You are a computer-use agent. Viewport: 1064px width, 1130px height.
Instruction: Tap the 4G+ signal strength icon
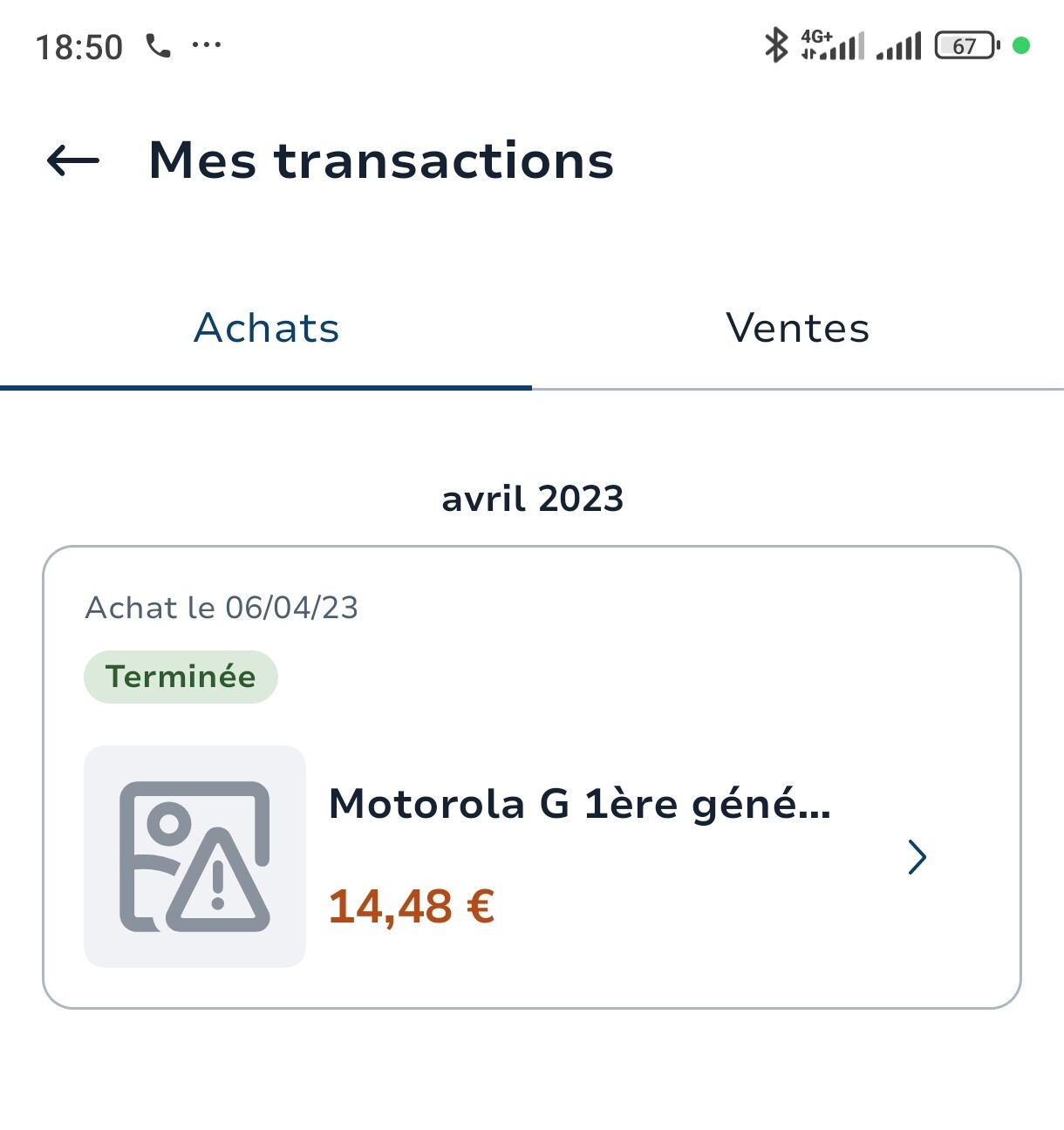pyautogui.click(x=833, y=44)
